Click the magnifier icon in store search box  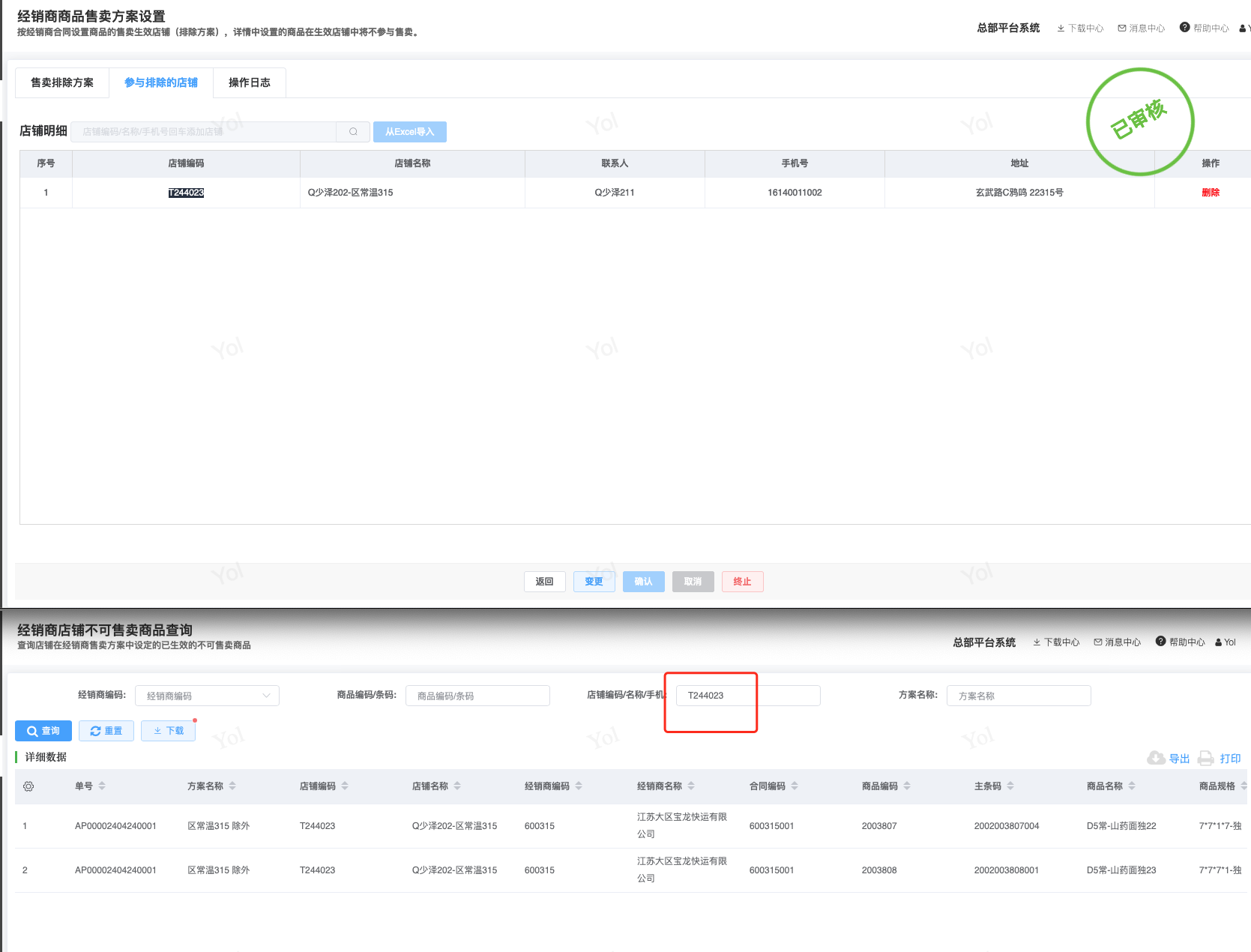click(353, 132)
